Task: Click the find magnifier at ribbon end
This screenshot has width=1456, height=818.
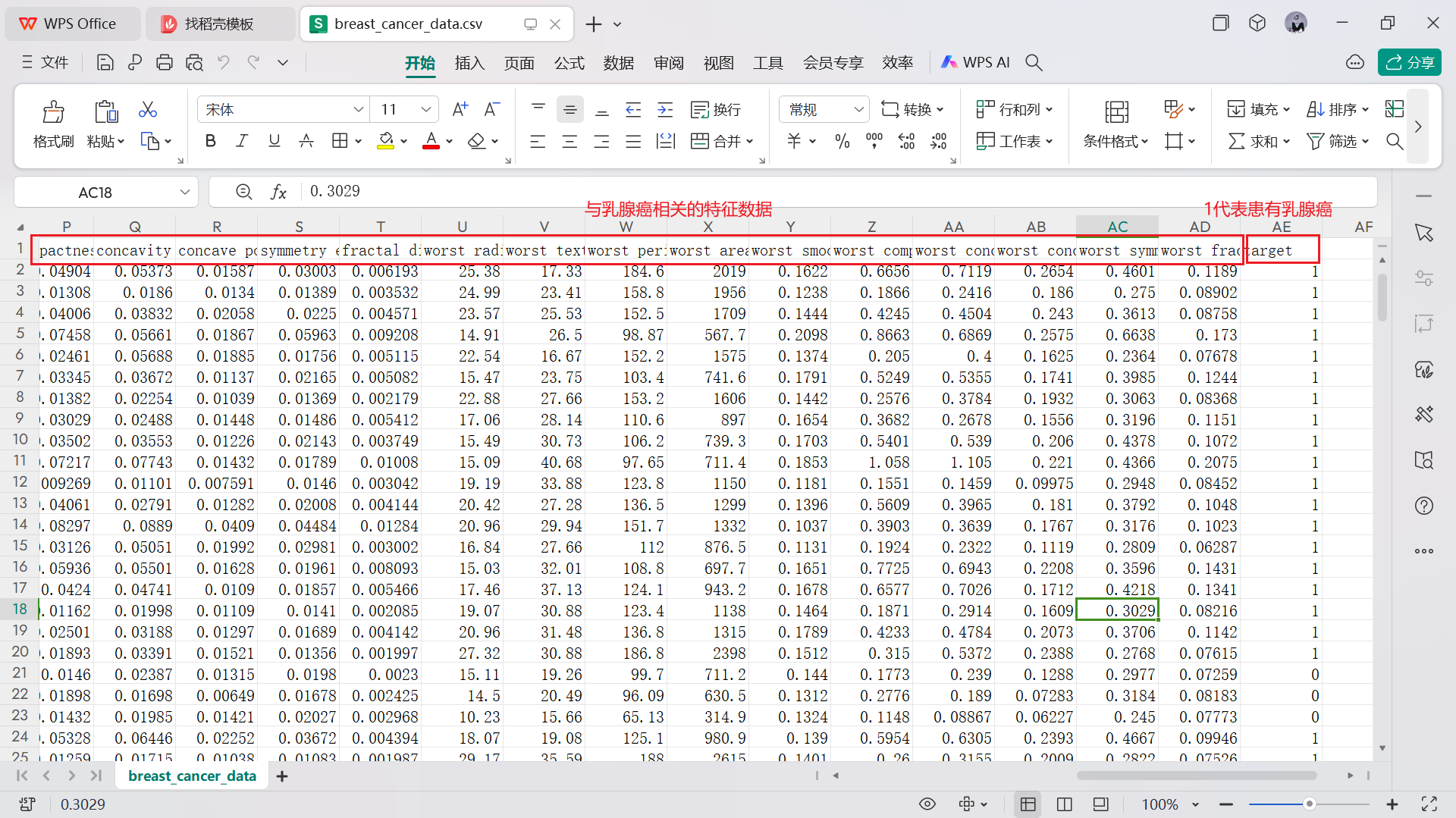Action: pos(1395,141)
